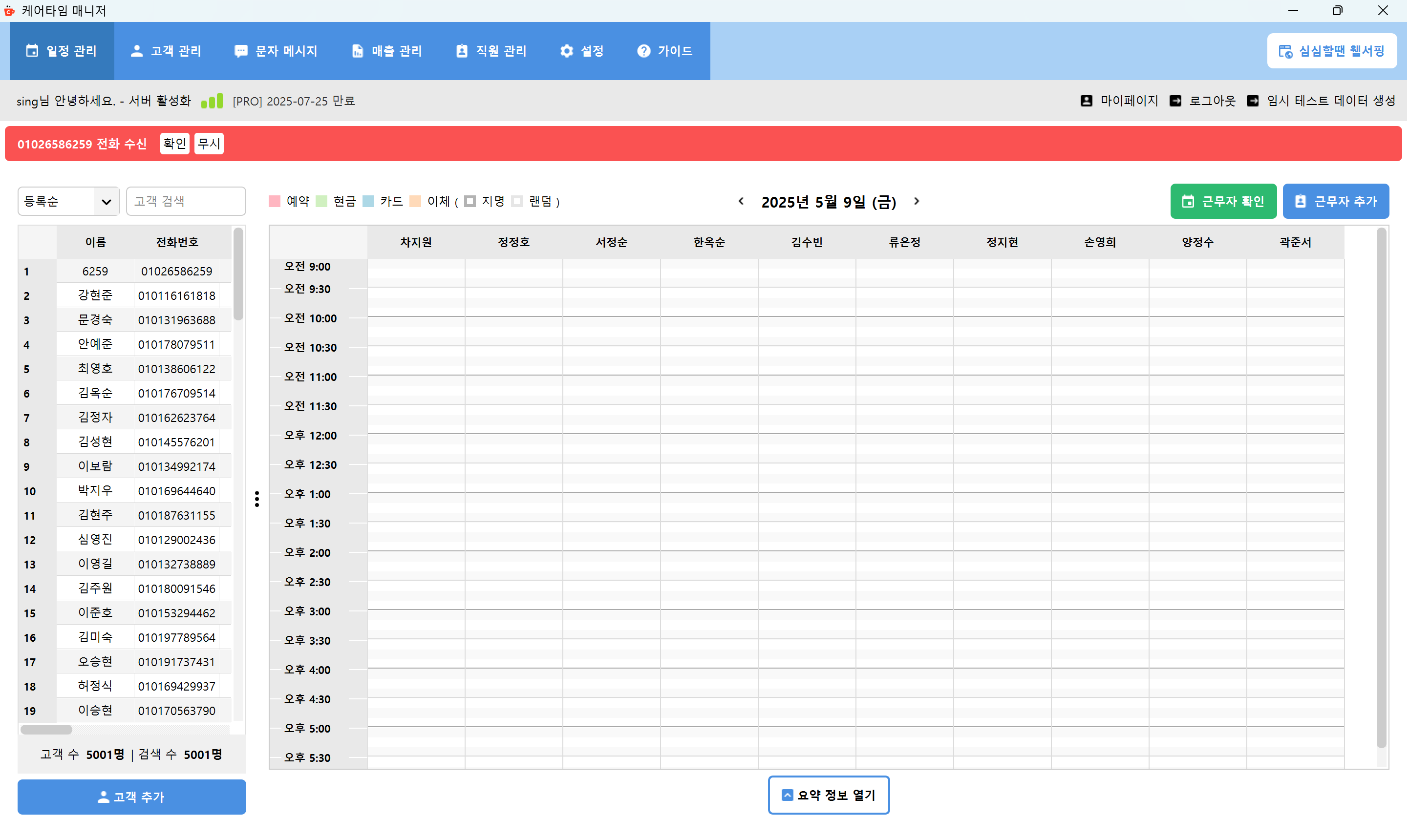Switch to 고객 관리 tab
The height and width of the screenshot is (840, 1409).
167,51
